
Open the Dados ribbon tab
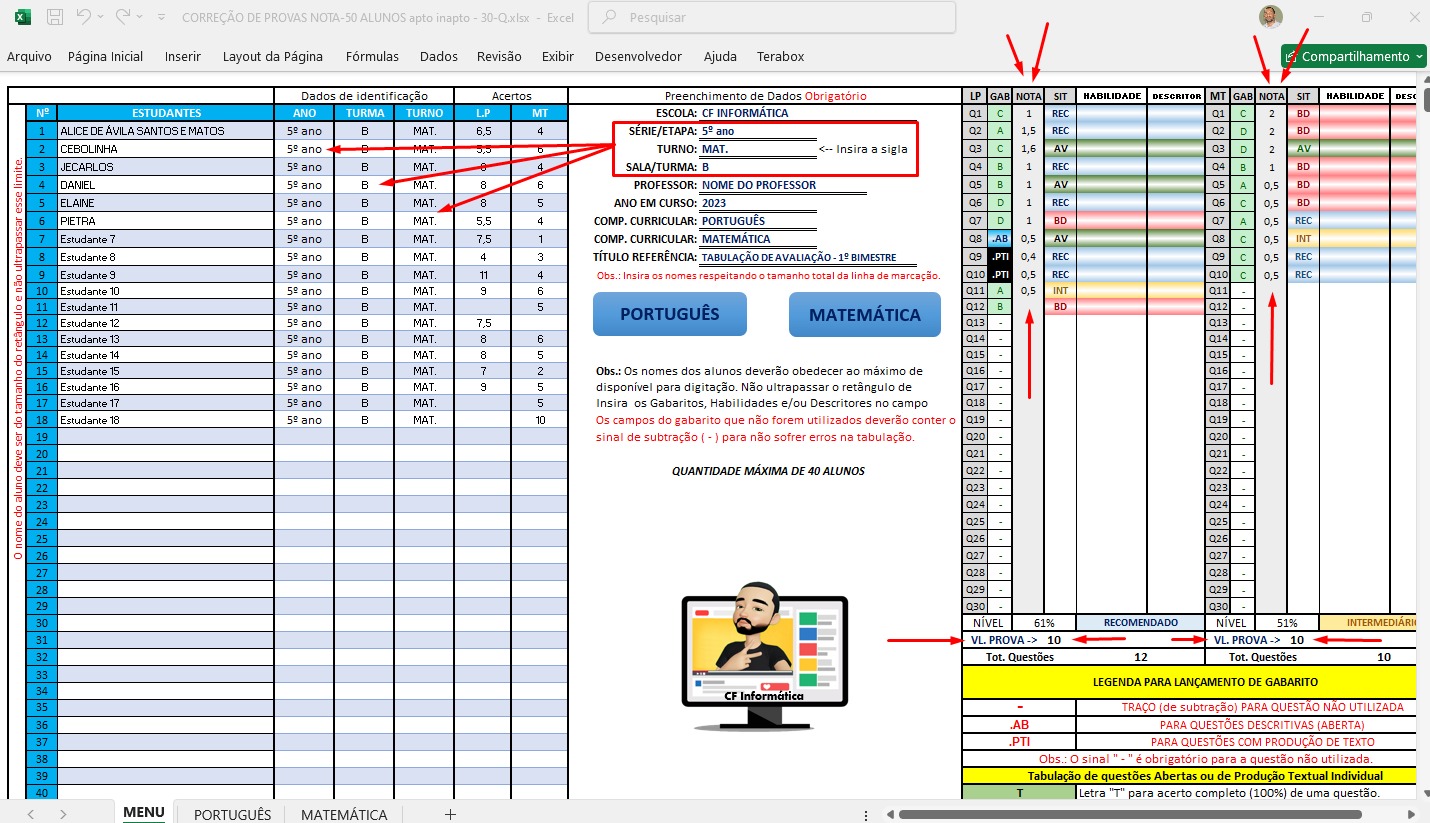point(439,57)
